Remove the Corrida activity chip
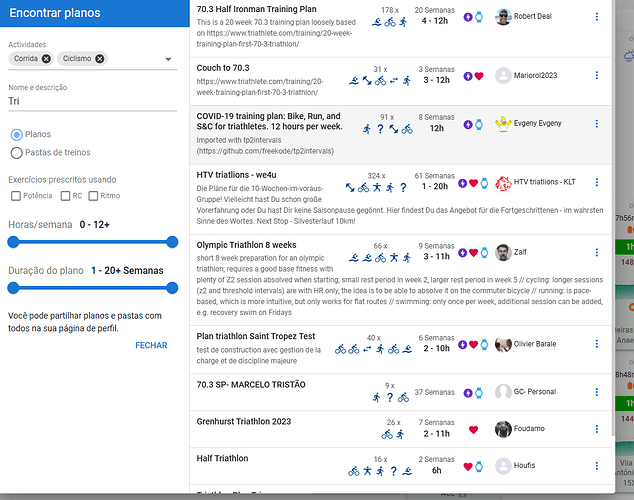634x500 pixels. [x=46, y=60]
